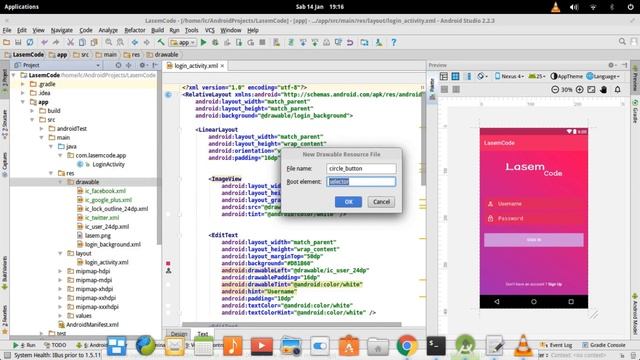This screenshot has height=360, width=640.
Task: Open the app run configuration dropdown
Action: pyautogui.click(x=183, y=42)
